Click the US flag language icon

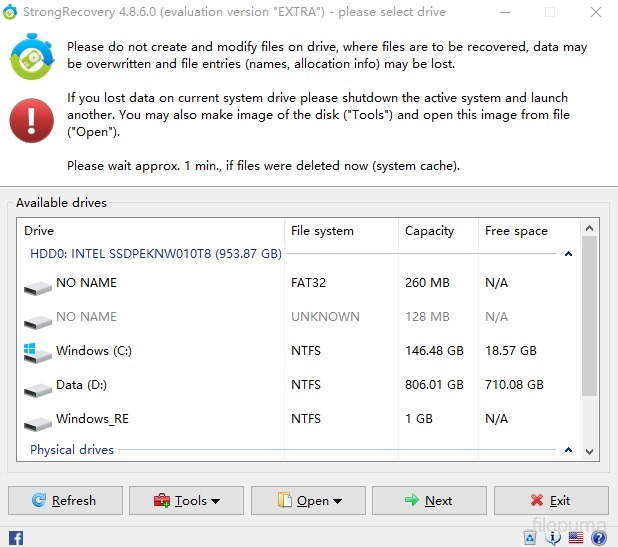576,538
